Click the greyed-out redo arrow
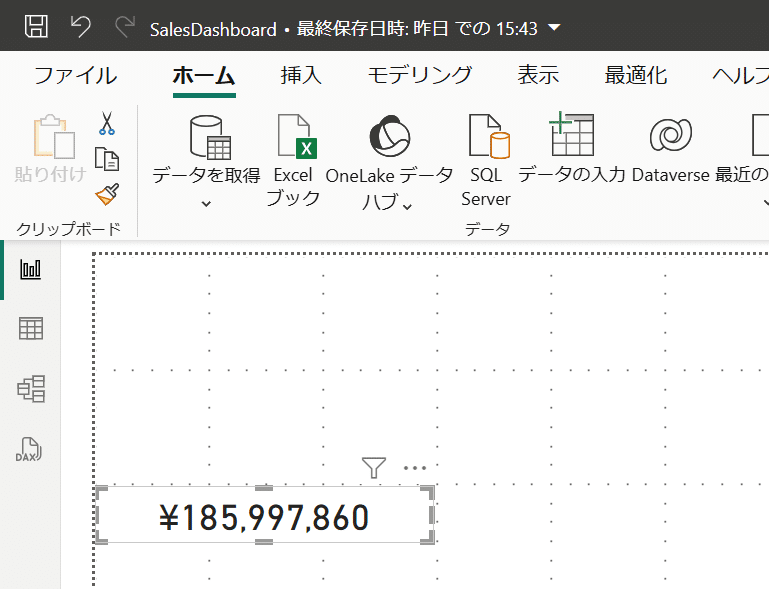This screenshot has width=769, height=589. pyautogui.click(x=125, y=26)
